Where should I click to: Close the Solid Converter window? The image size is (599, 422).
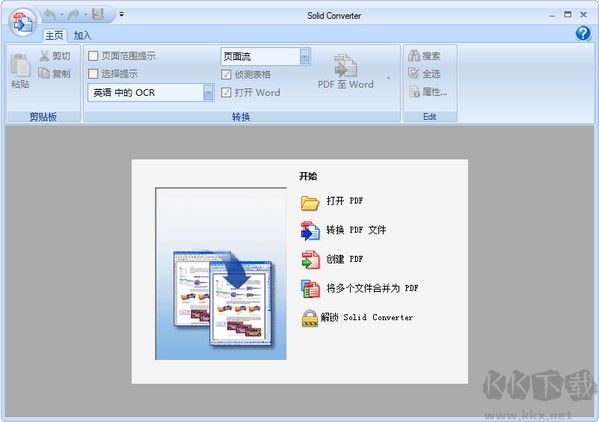click(x=583, y=15)
